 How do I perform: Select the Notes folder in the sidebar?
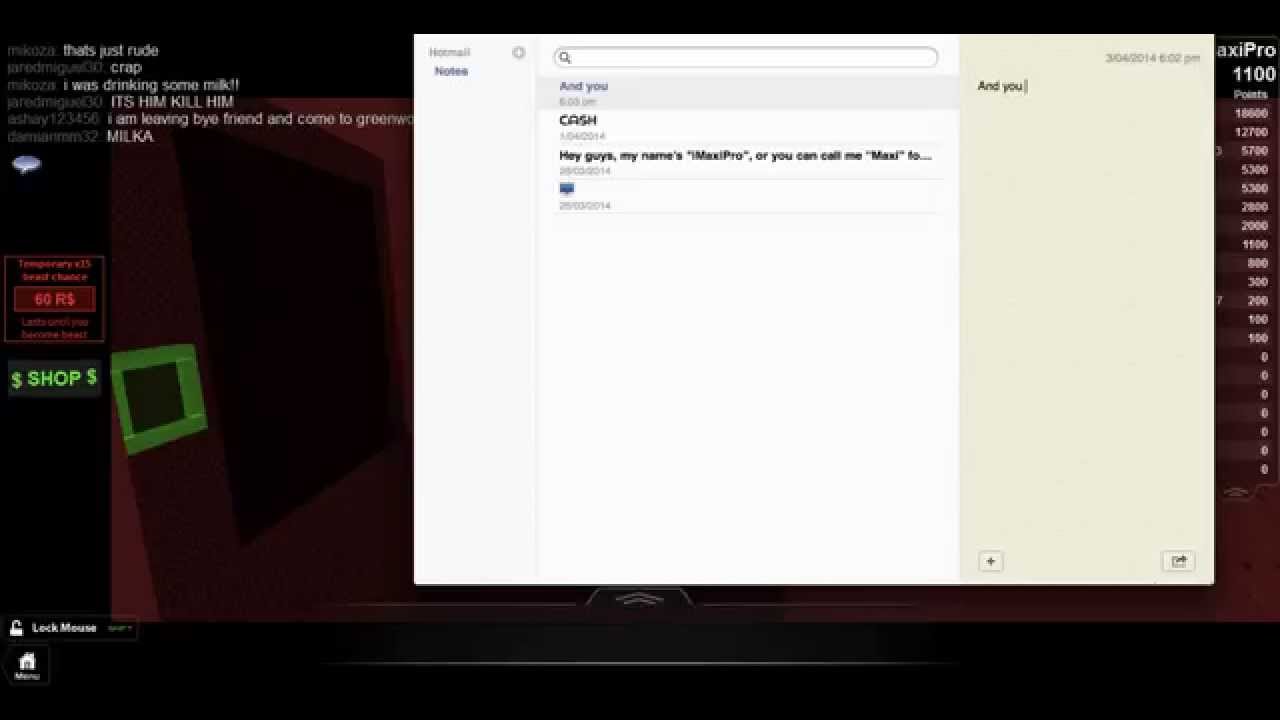451,71
